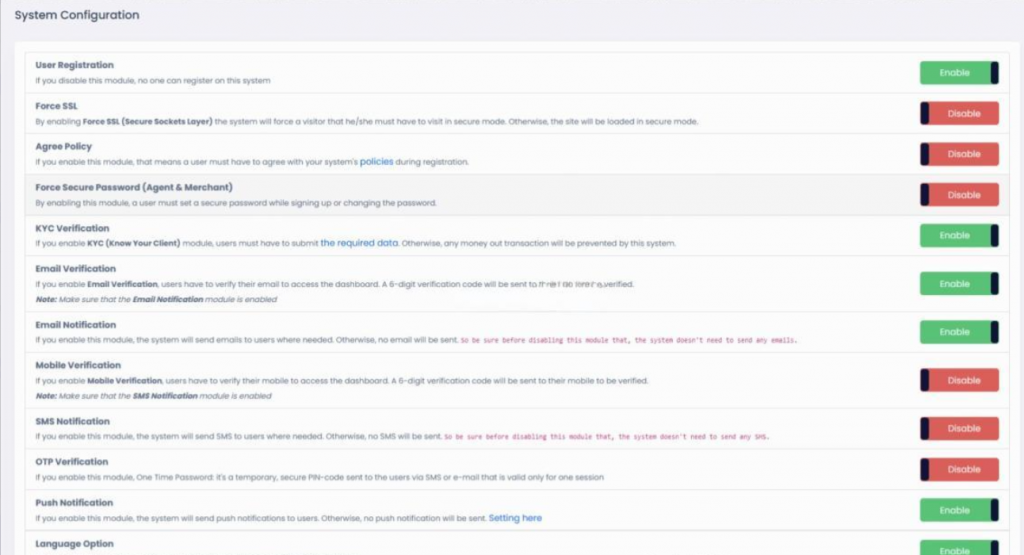Toggle the Agree Policy Disable switch
1024x555 pixels.
coord(959,154)
